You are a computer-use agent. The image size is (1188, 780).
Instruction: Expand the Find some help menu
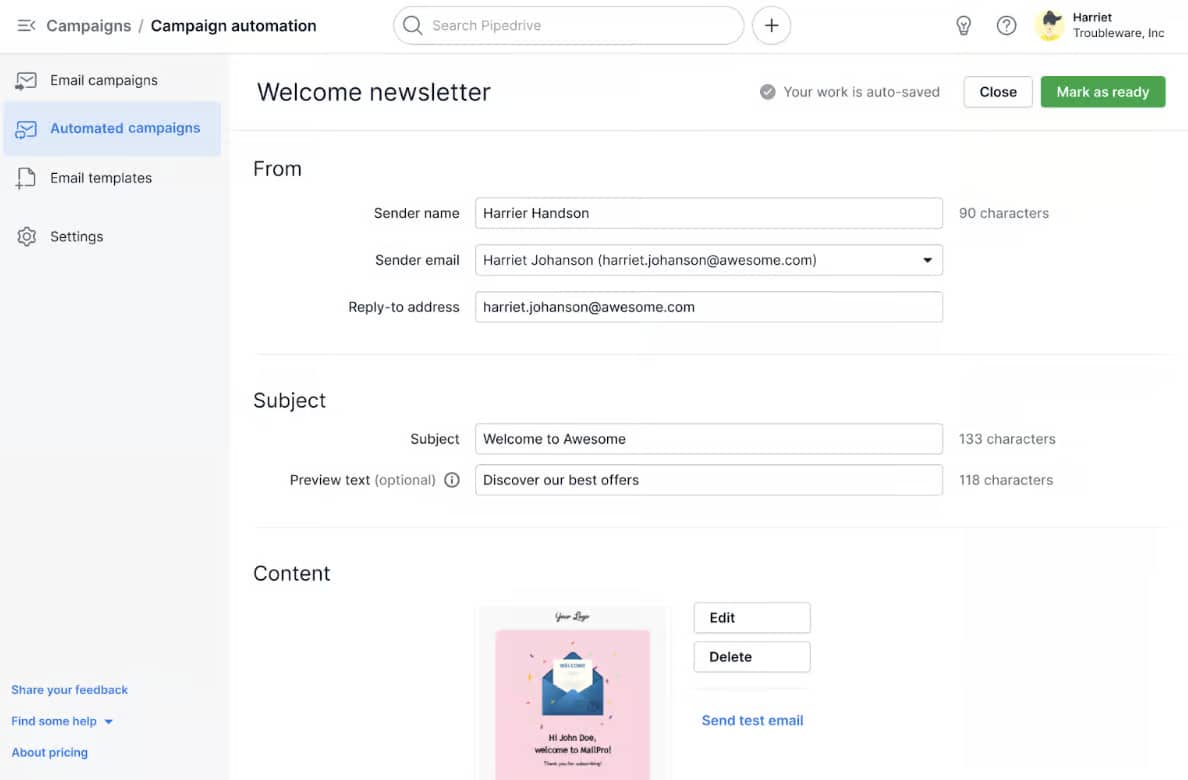pos(62,721)
